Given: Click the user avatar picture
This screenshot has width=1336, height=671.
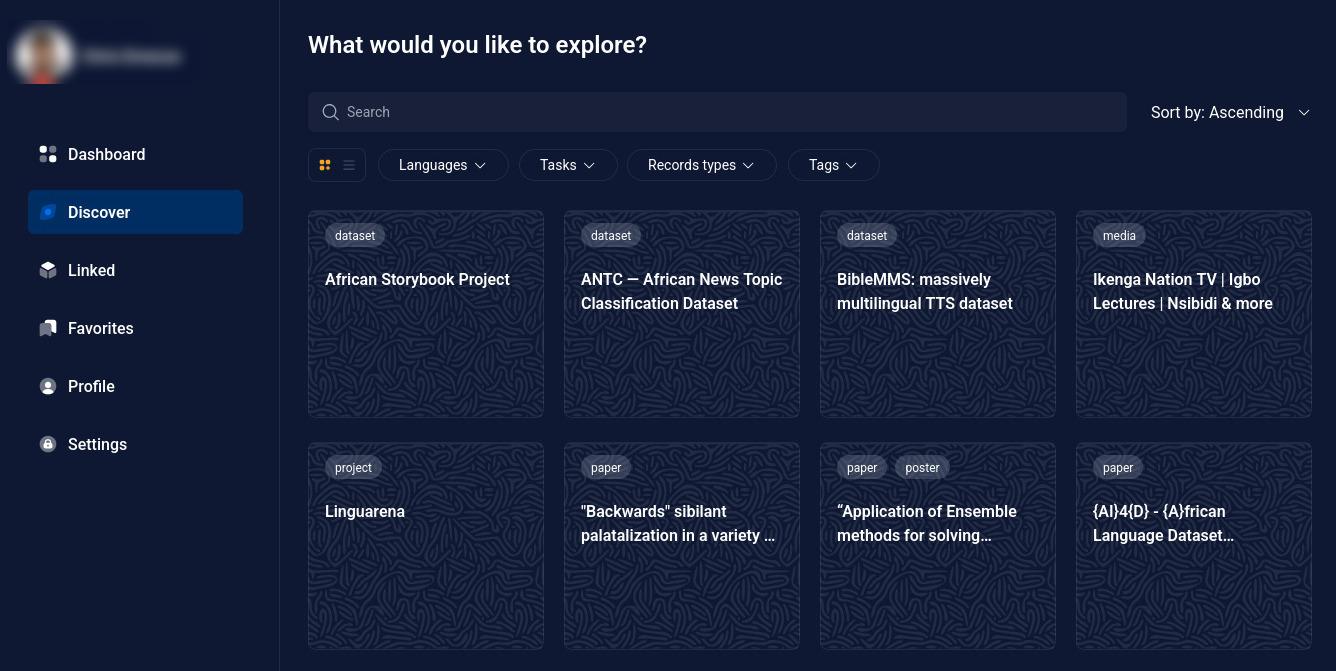Looking at the screenshot, I should point(43,54).
